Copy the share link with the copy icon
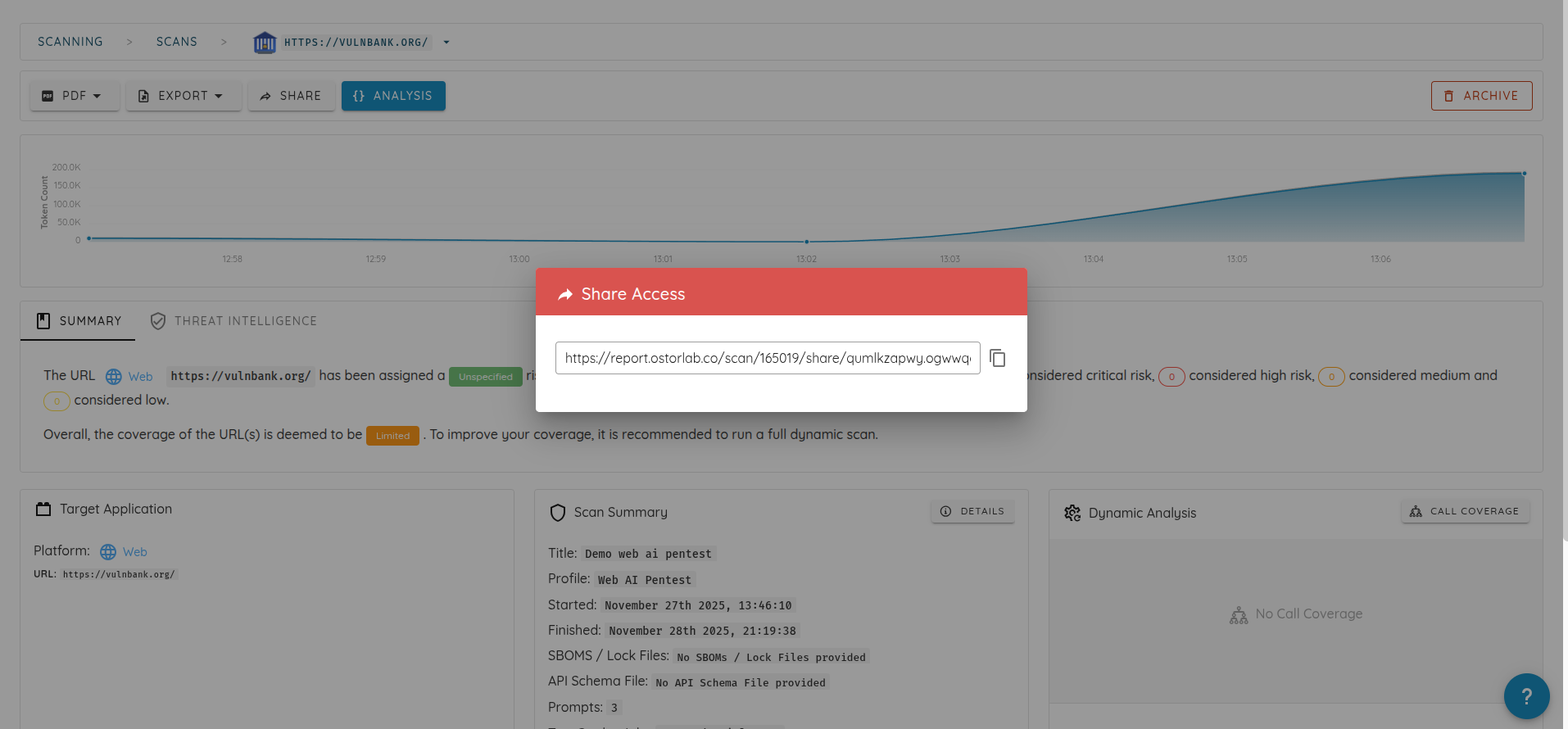This screenshot has height=729, width=1568. click(x=997, y=358)
